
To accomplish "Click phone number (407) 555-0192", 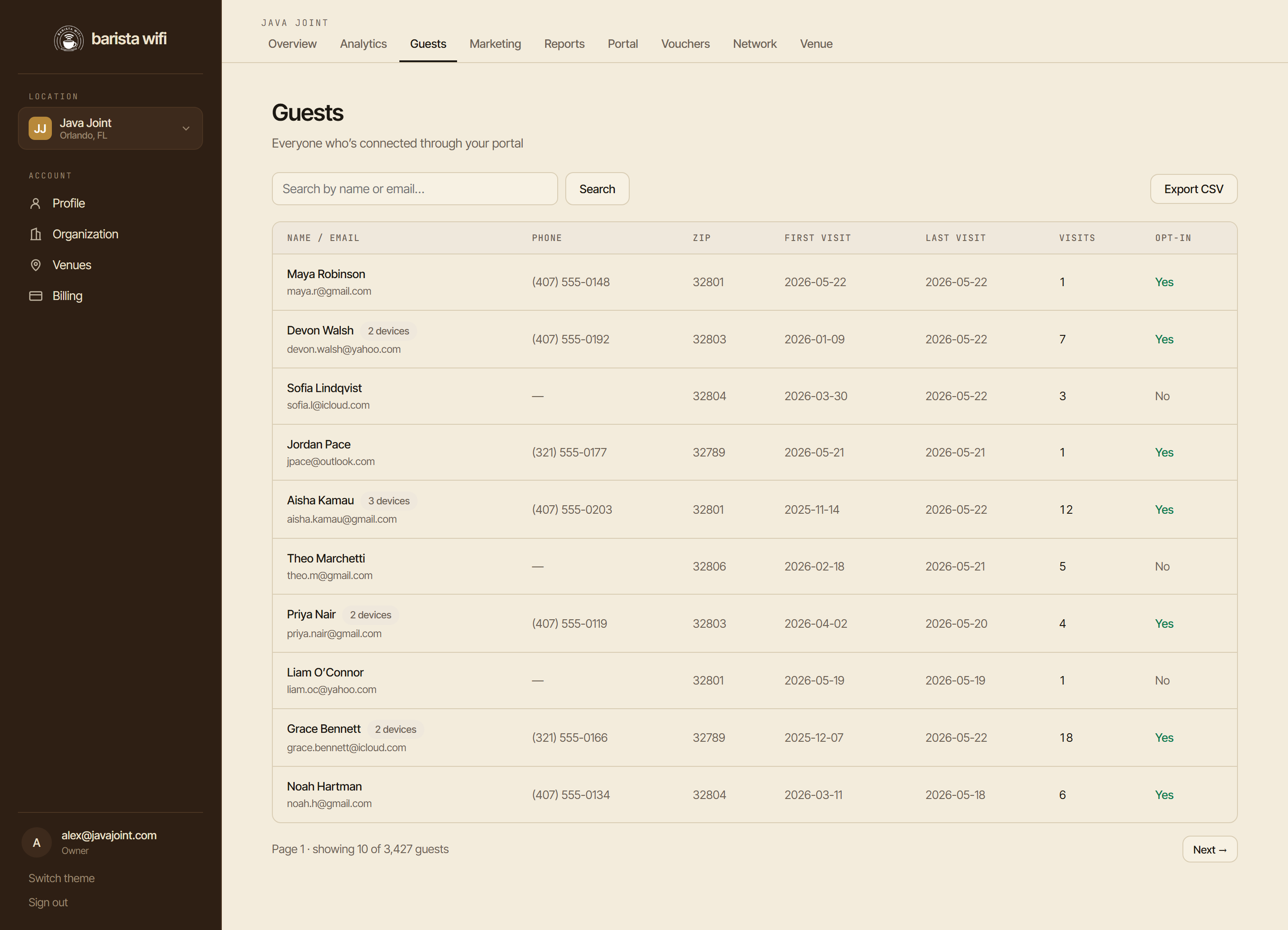I will pyautogui.click(x=570, y=339).
